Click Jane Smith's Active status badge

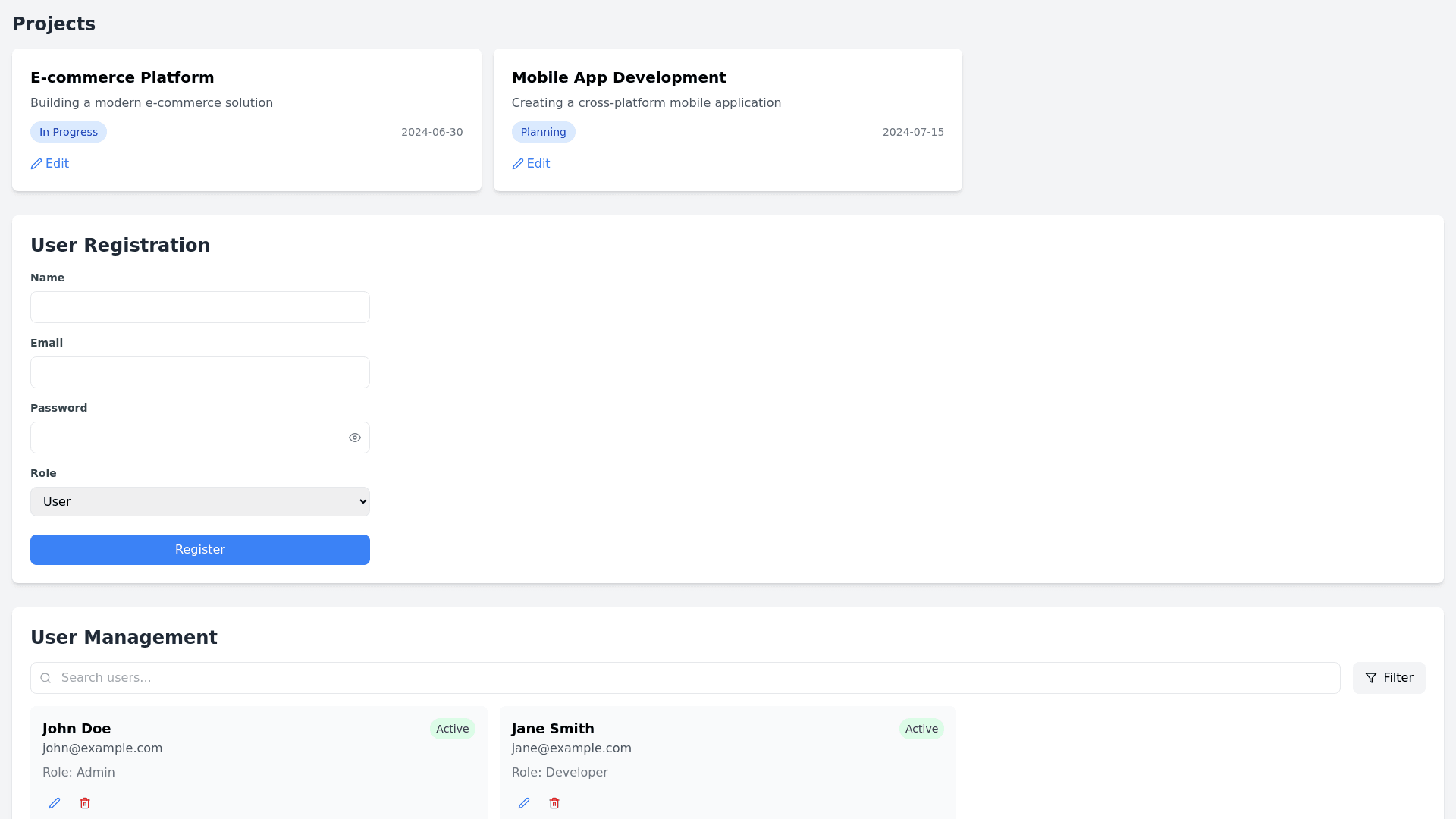pyautogui.click(x=921, y=729)
